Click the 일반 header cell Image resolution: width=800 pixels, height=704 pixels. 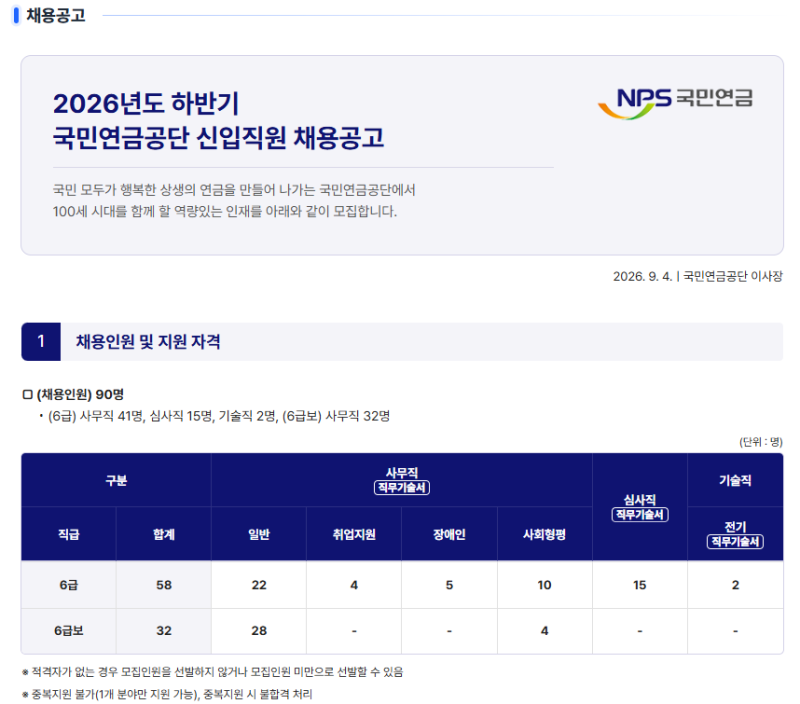(259, 534)
